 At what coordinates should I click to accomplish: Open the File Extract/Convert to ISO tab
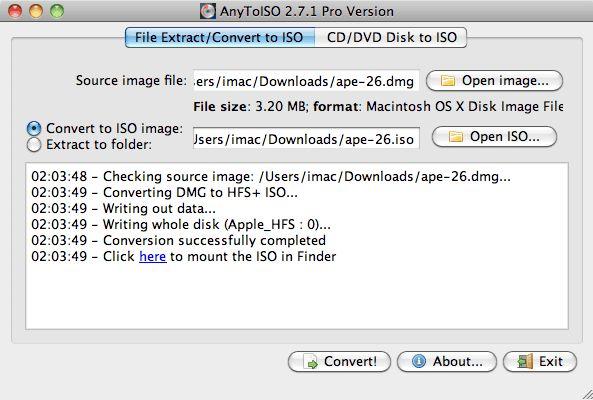[220, 37]
